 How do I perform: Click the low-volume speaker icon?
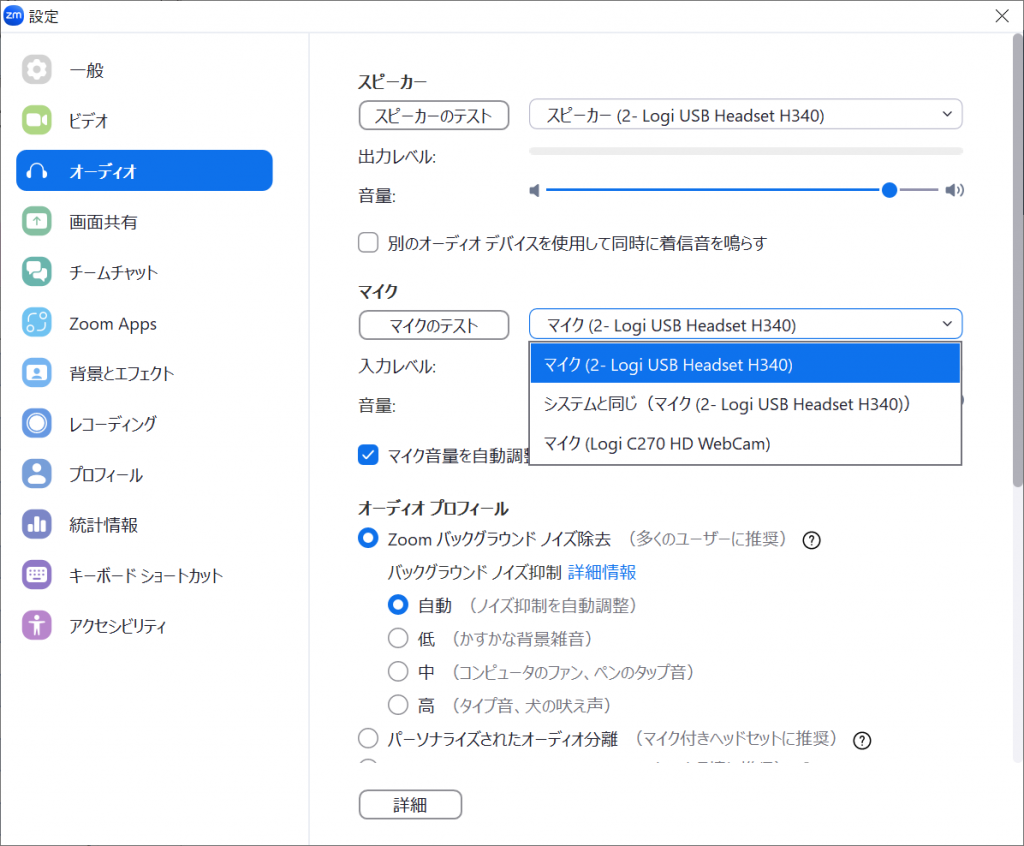534,190
